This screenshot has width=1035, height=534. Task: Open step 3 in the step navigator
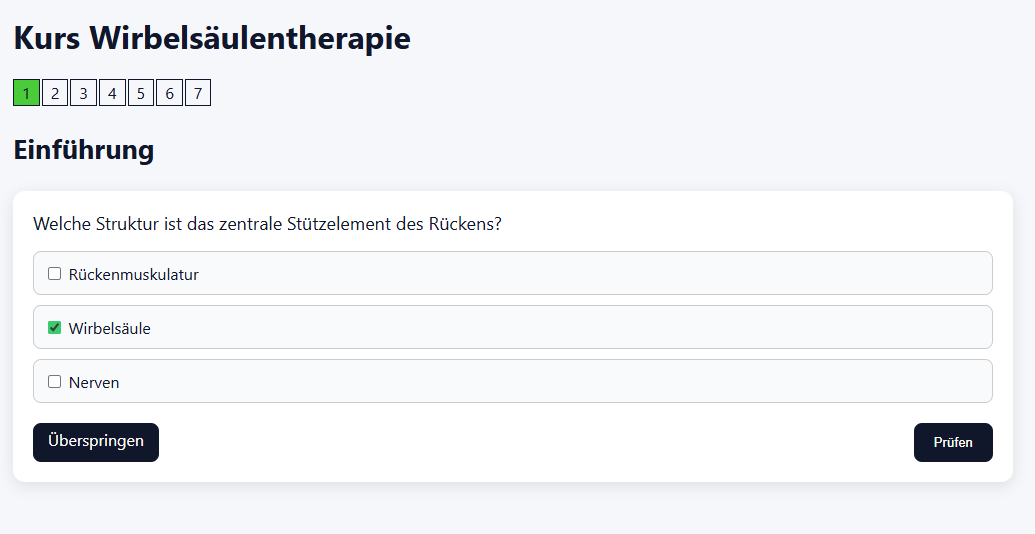point(84,93)
